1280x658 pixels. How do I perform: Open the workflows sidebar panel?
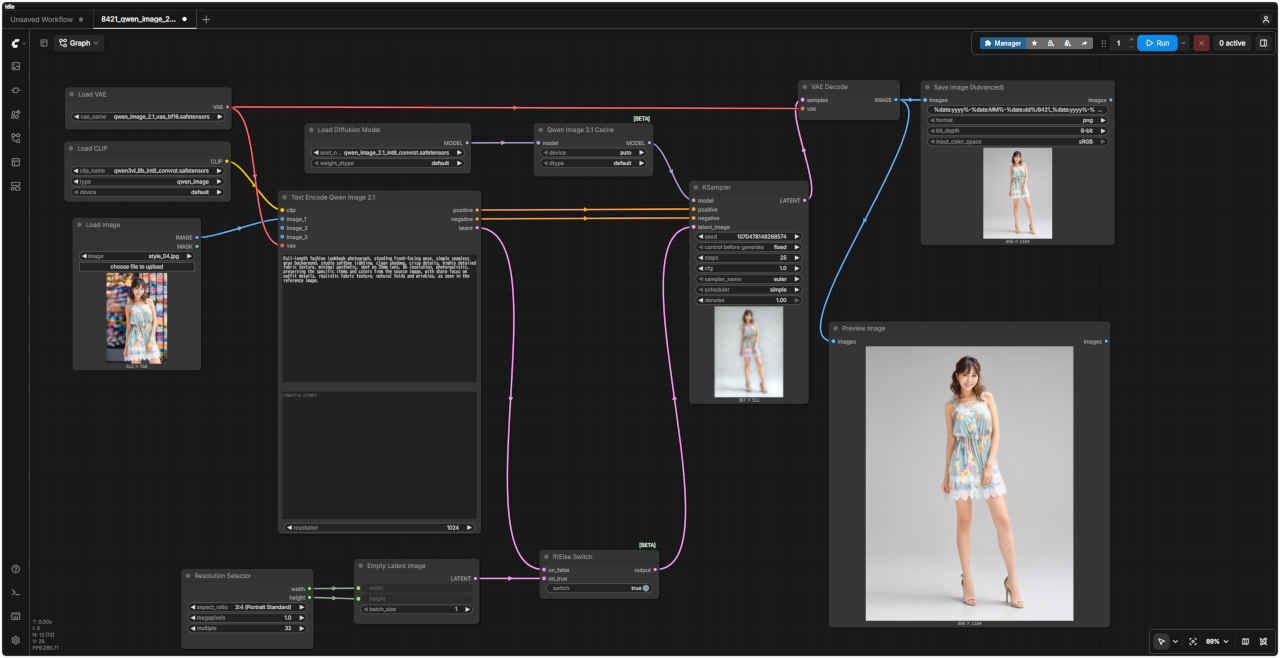point(16,138)
